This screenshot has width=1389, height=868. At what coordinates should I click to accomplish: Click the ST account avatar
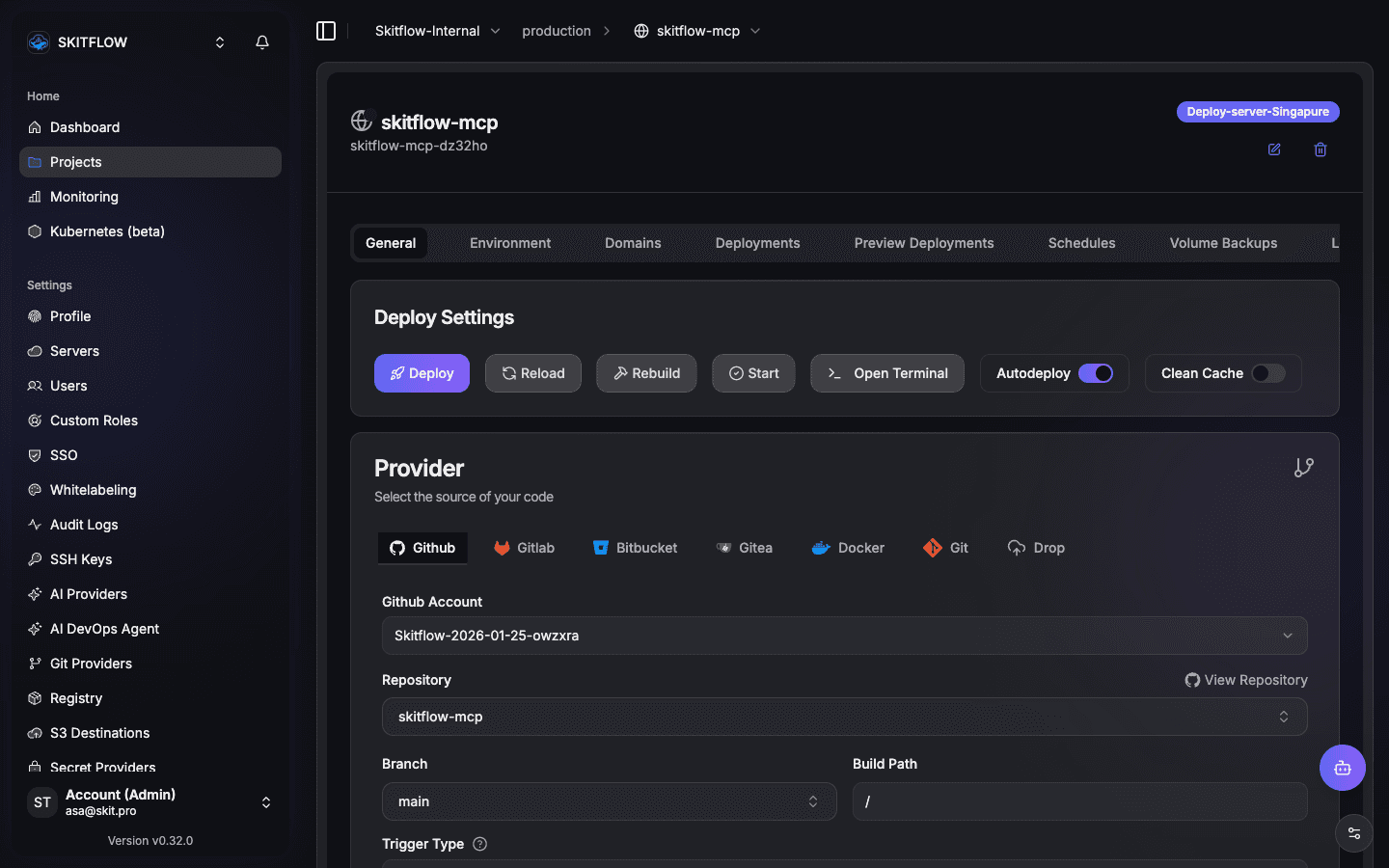(x=42, y=802)
